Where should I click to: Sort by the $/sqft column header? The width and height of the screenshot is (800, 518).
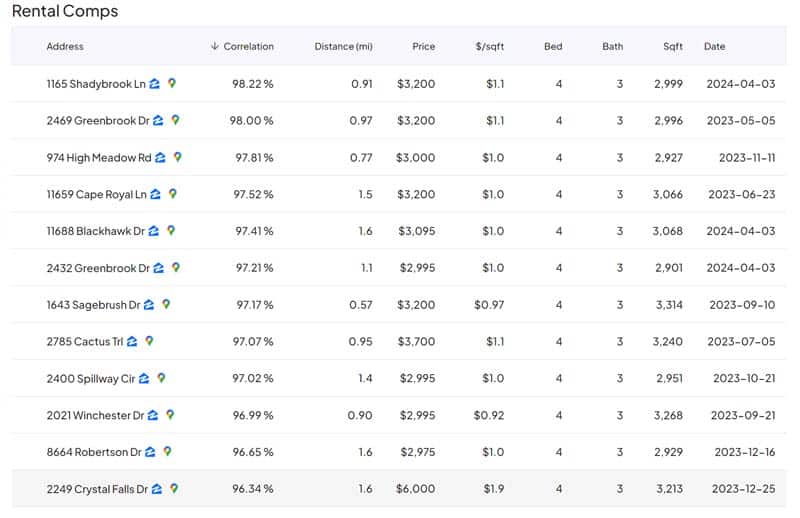point(490,47)
